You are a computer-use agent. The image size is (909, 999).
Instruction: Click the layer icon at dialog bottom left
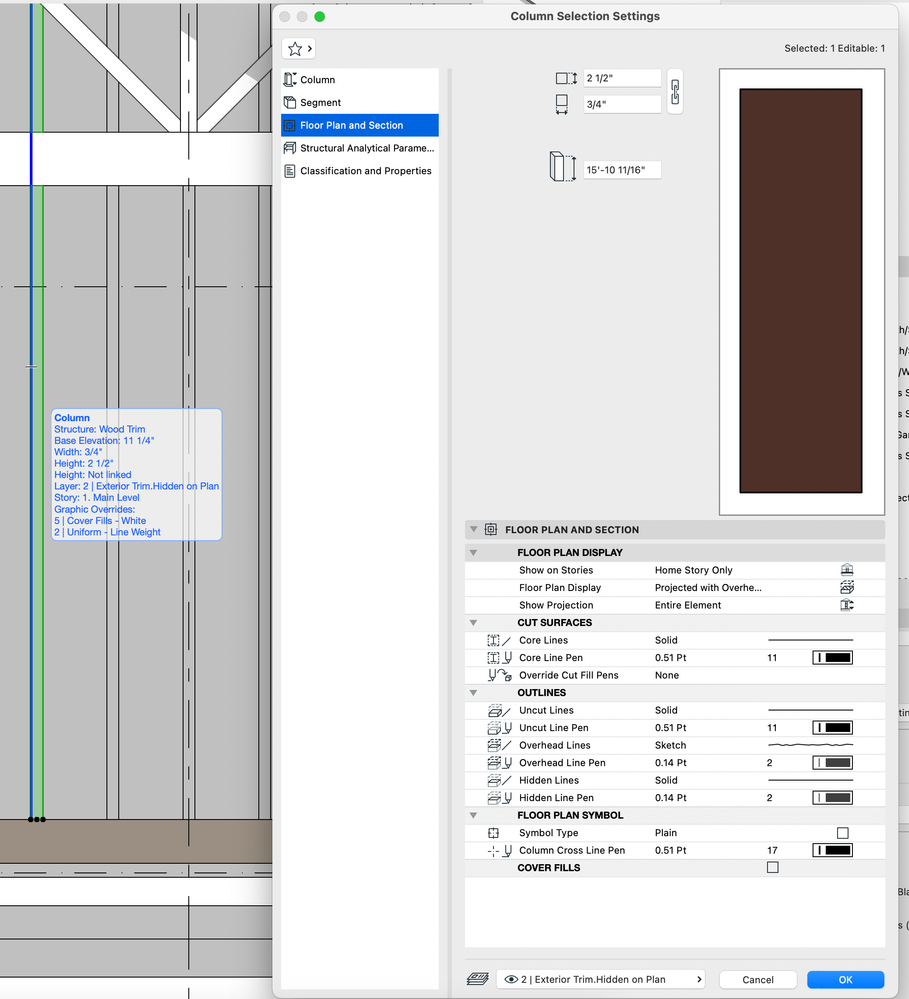click(x=477, y=980)
